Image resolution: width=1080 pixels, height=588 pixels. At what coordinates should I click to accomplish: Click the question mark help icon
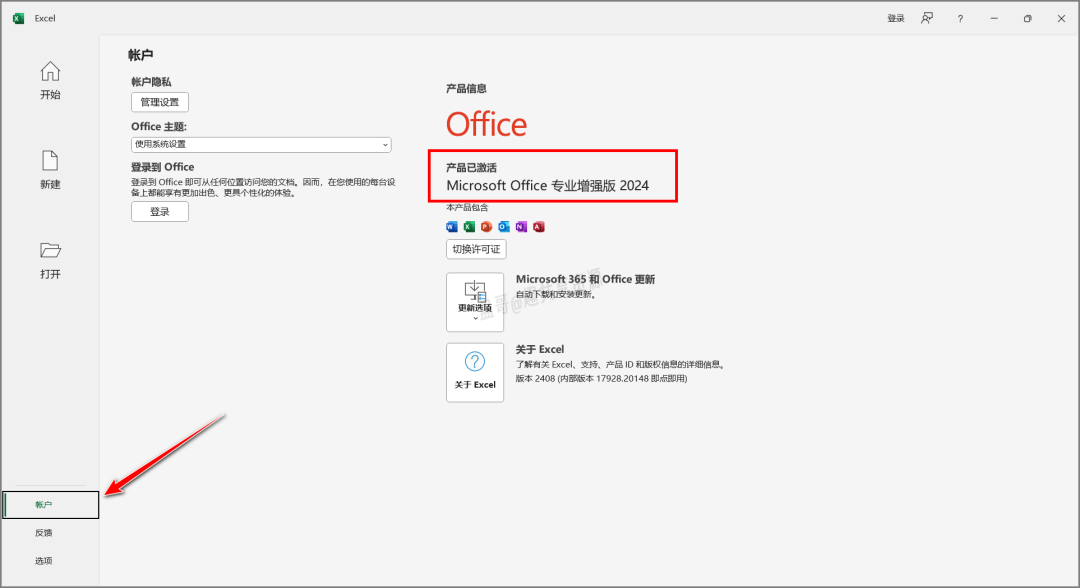click(960, 19)
